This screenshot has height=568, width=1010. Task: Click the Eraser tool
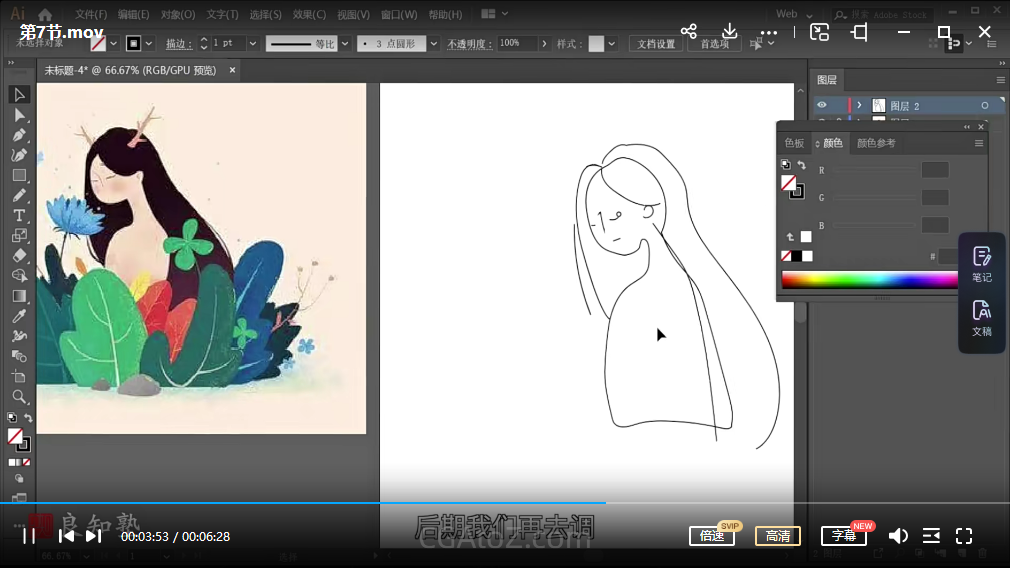coord(19,256)
